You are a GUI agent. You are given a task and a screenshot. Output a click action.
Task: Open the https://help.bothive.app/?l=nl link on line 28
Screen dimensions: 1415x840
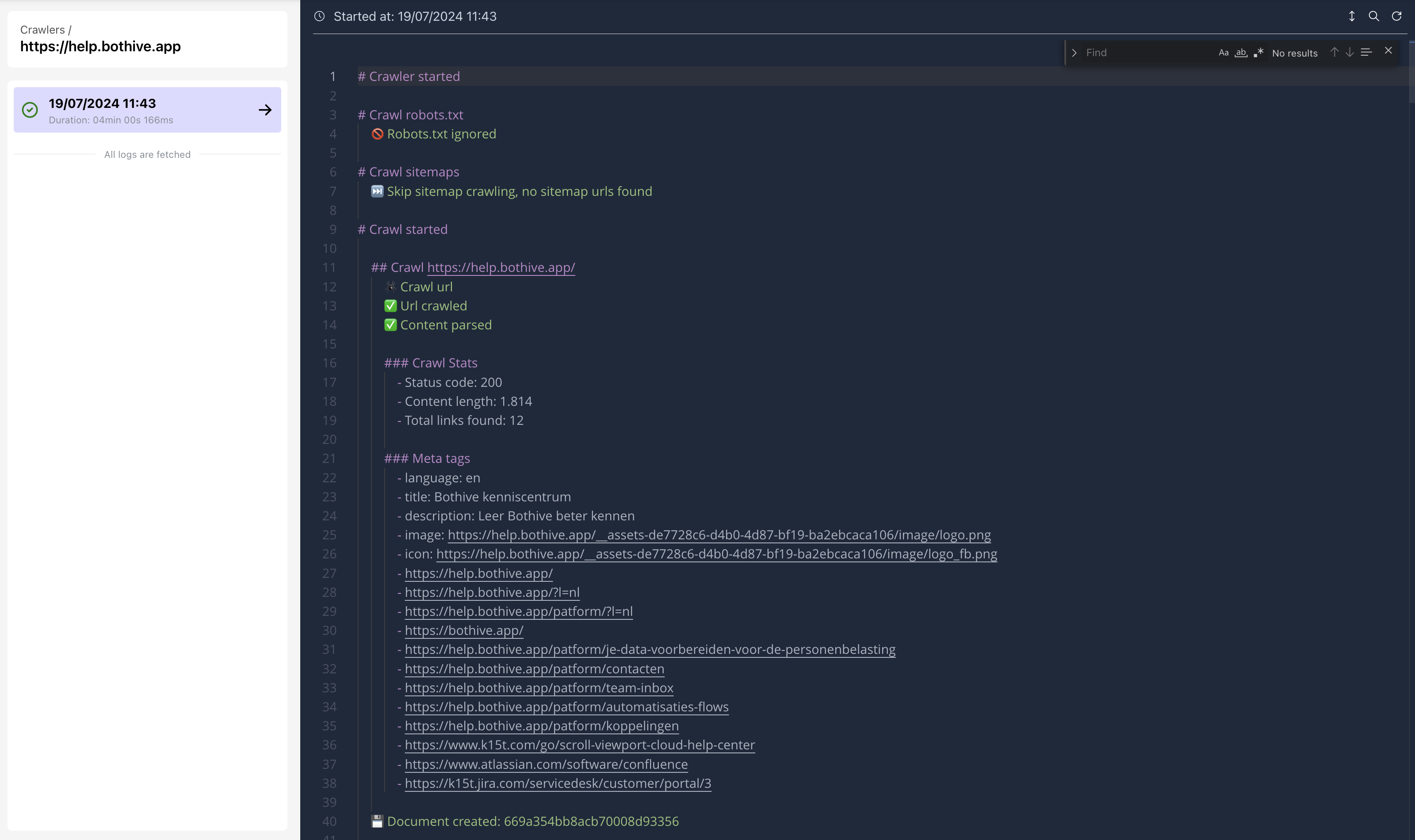click(492, 592)
